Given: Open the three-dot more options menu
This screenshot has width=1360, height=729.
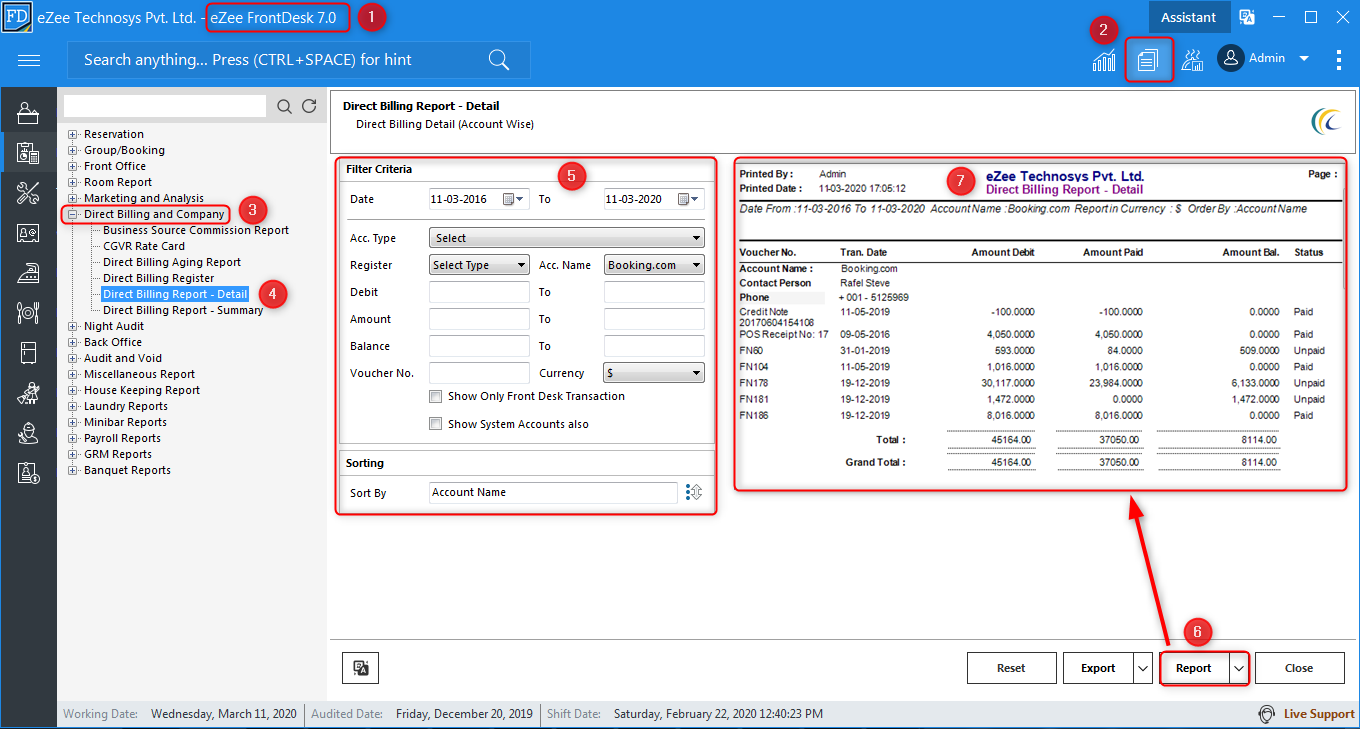Looking at the screenshot, I should point(1339,60).
